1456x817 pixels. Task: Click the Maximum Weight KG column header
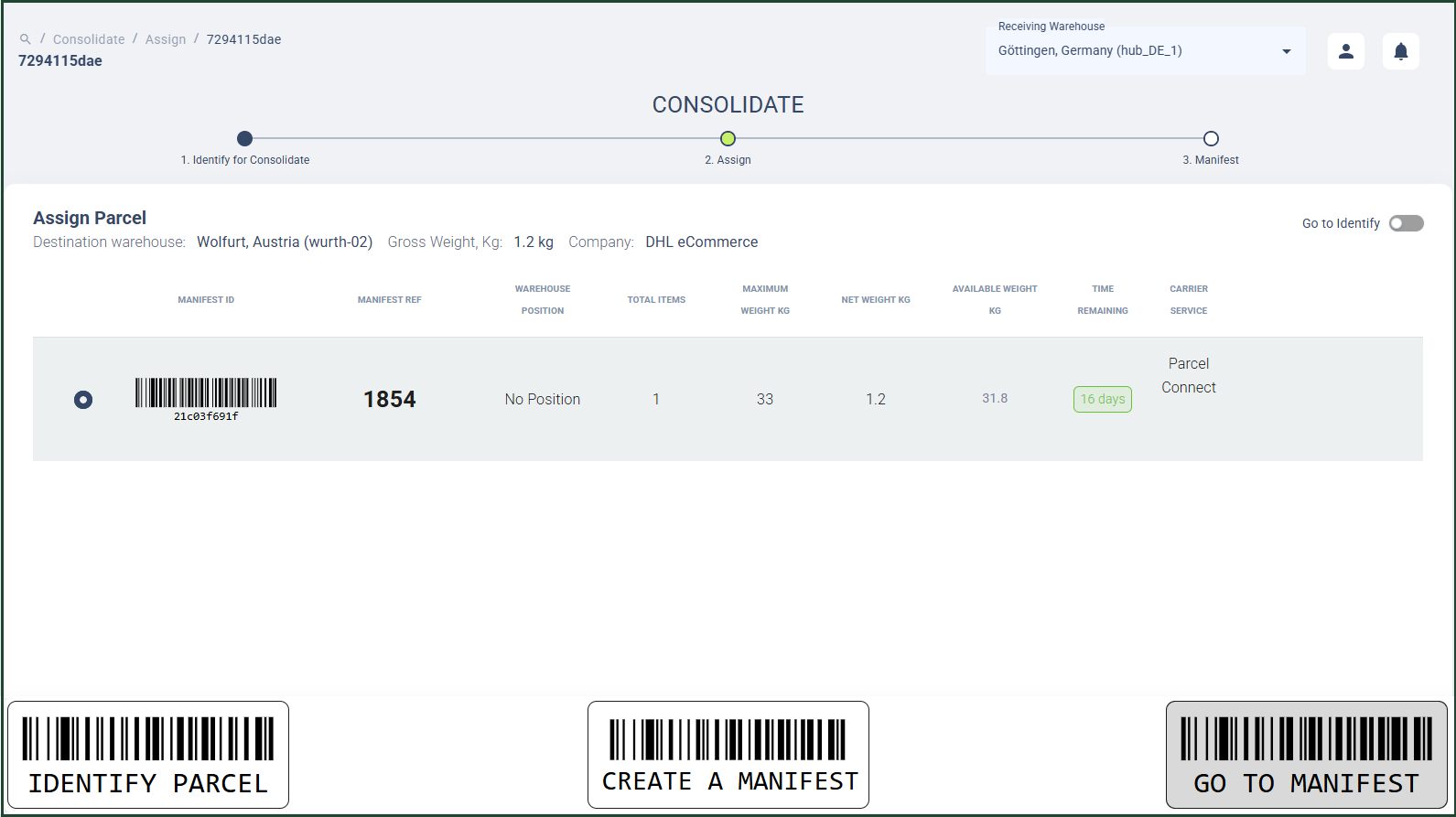(x=765, y=300)
